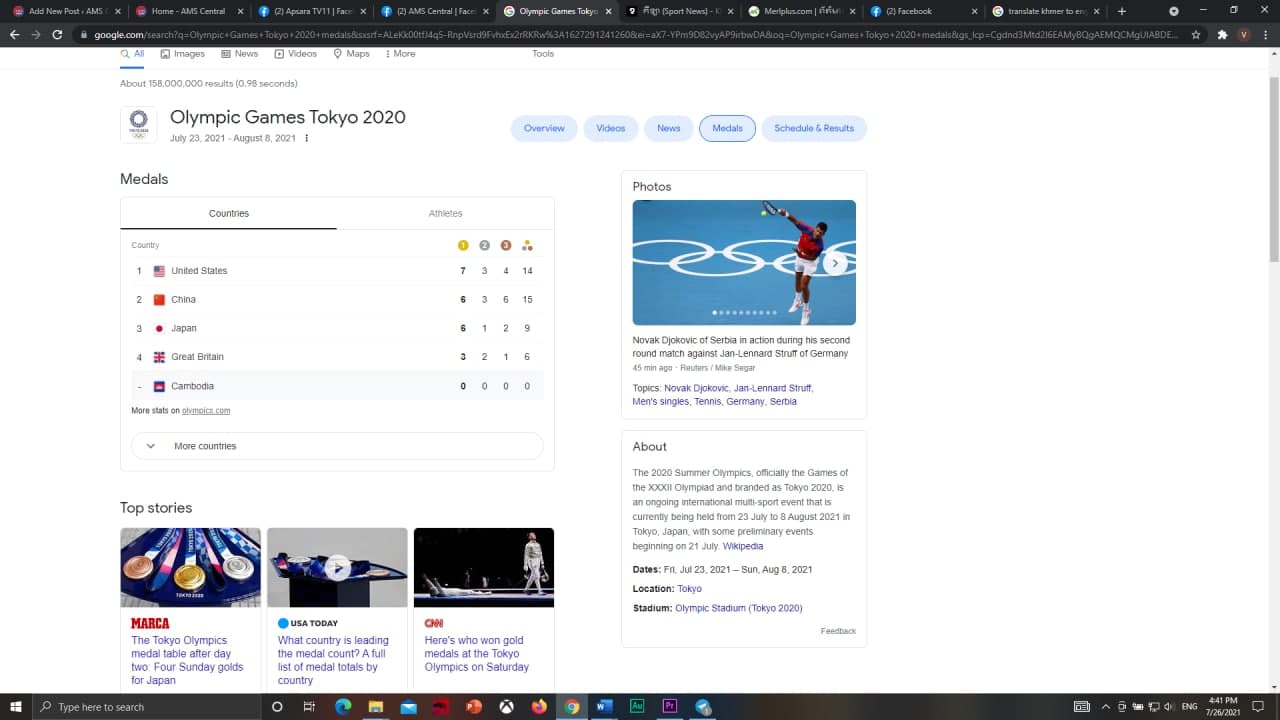Image resolution: width=1280 pixels, height=720 pixels.
Task: Click the taskbar search box
Action: tap(147, 707)
